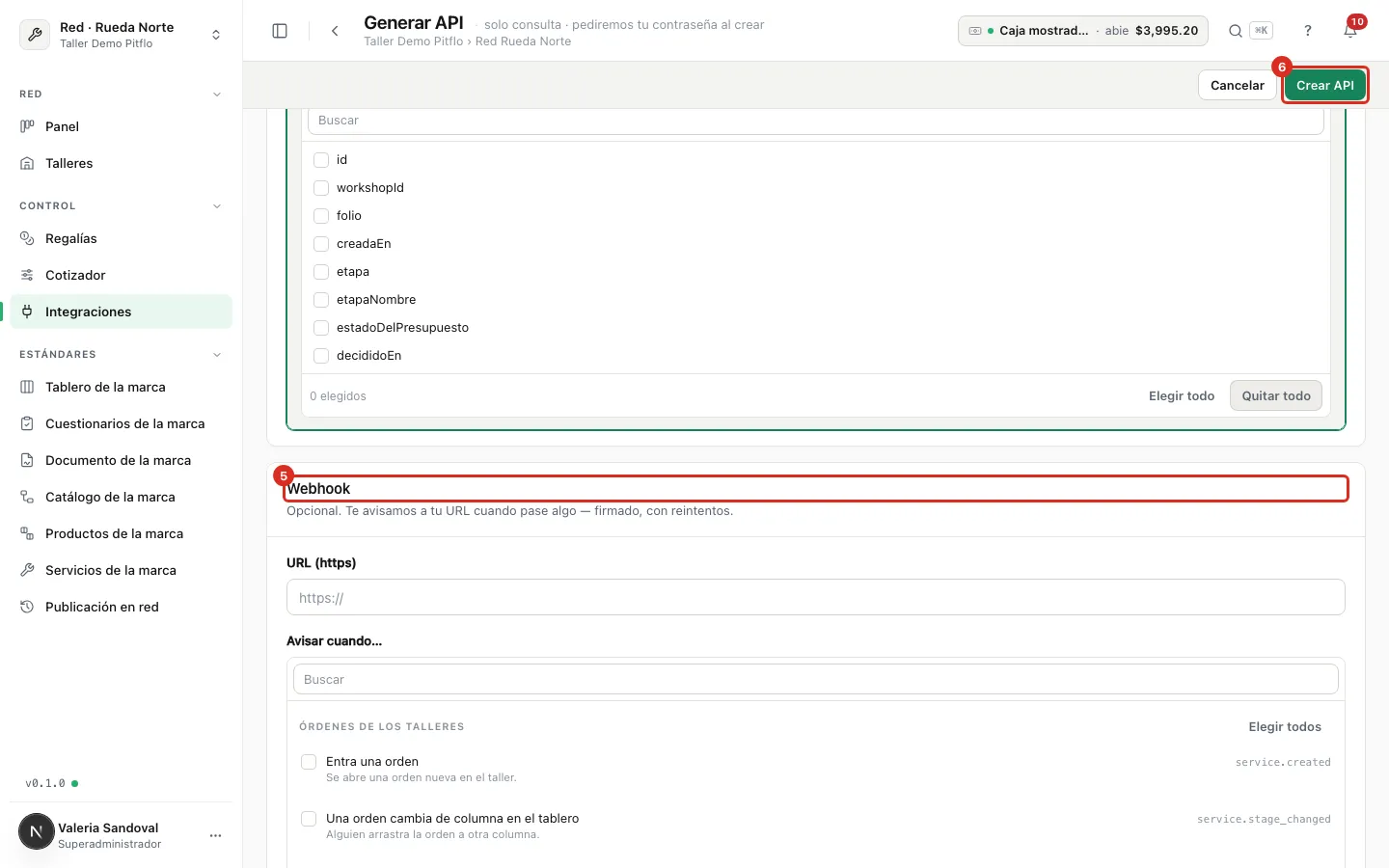The width and height of the screenshot is (1389, 868).
Task: Open the Red Rueda Norte workspace switcher
Action: [122, 35]
